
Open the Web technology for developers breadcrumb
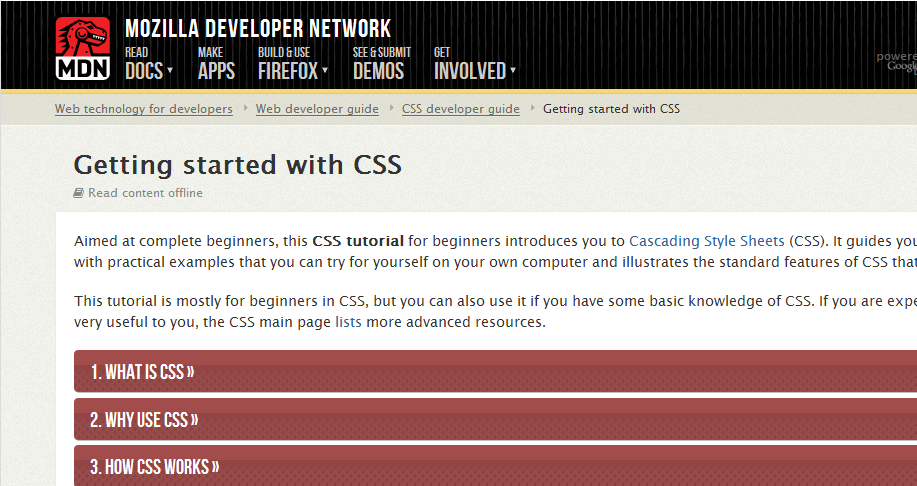coord(144,109)
